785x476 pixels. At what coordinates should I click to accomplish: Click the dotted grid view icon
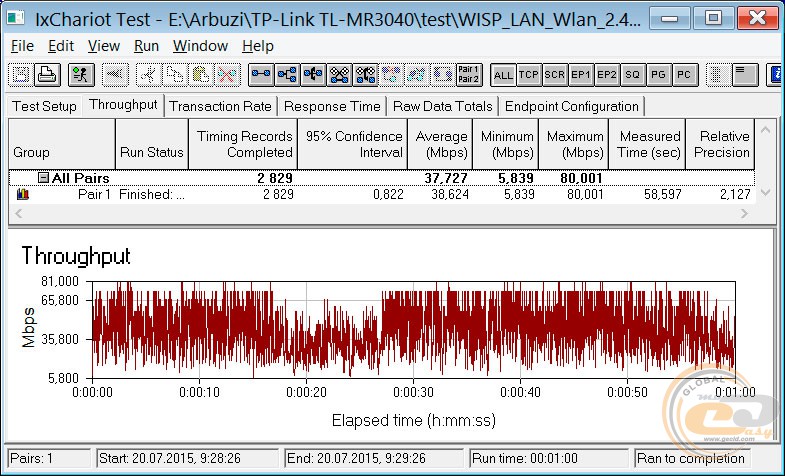coord(719,75)
